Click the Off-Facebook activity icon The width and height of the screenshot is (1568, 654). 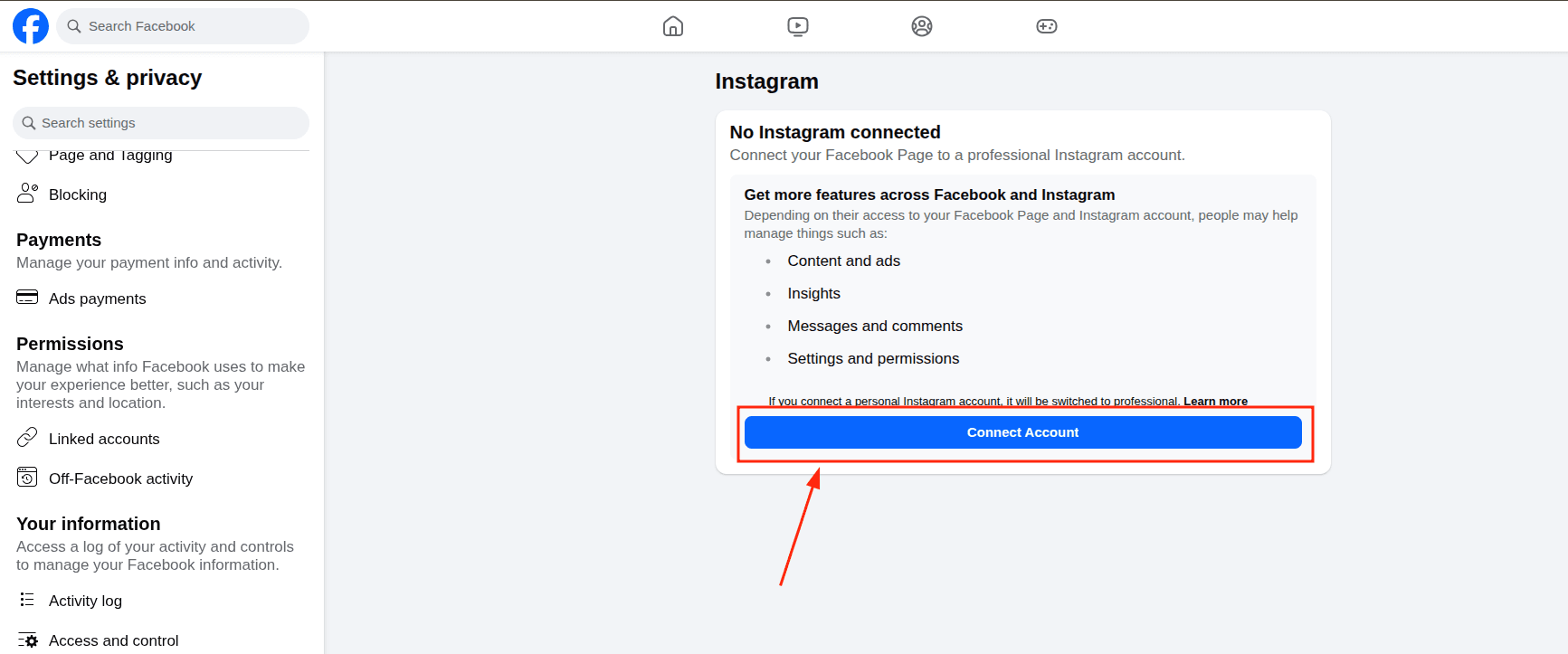click(27, 478)
